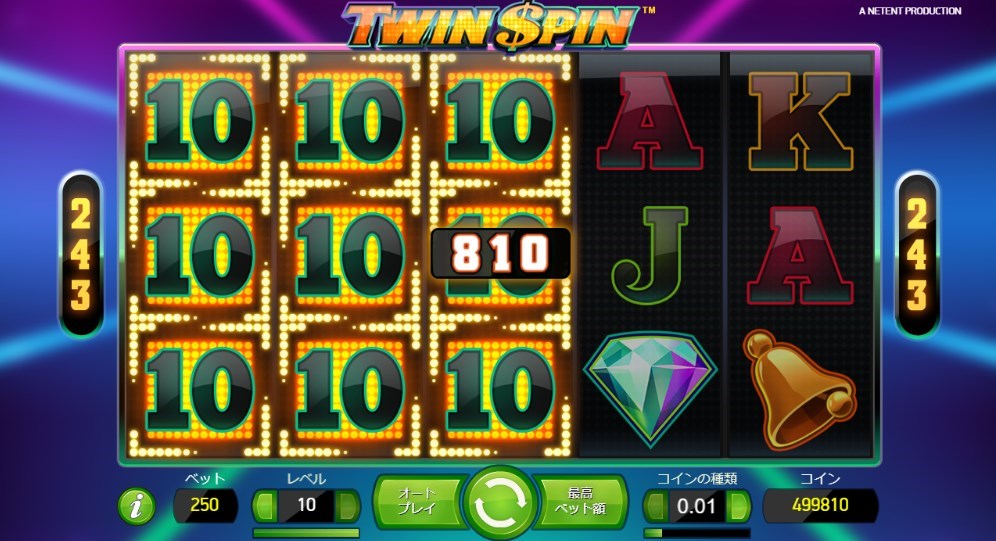Click the red K symbol on reel five
Image resolution: width=996 pixels, height=541 pixels.
(x=800, y=121)
